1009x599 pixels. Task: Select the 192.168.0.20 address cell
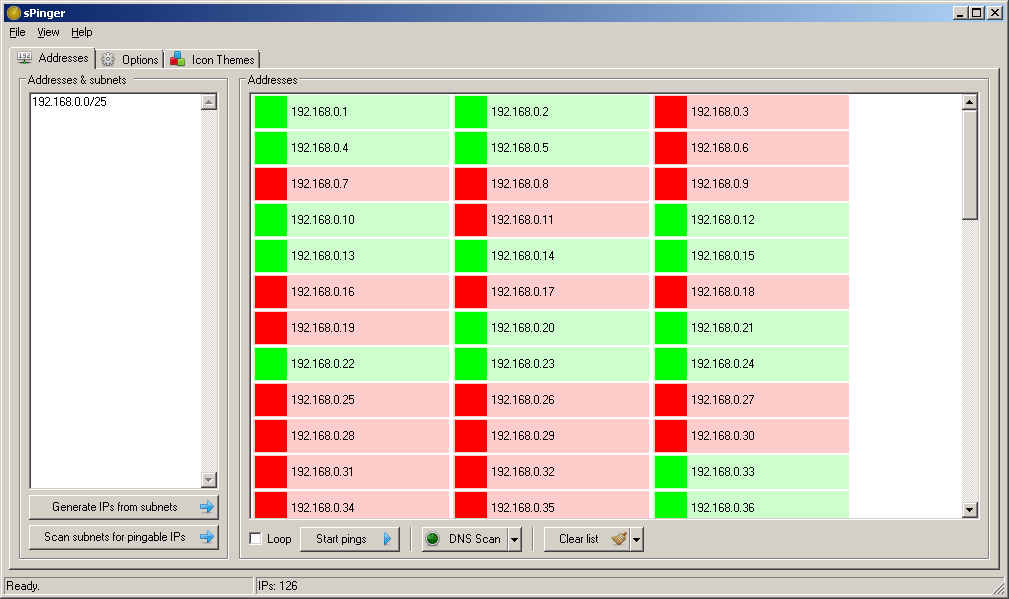coord(551,328)
